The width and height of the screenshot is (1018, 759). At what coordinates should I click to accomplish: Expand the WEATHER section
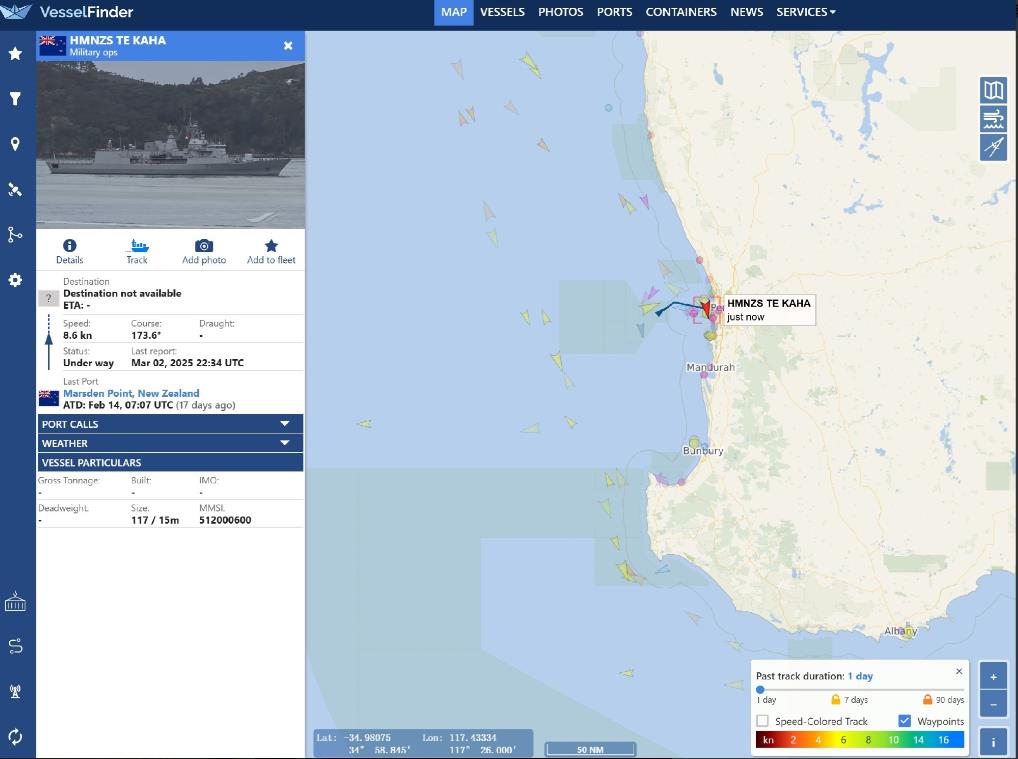(x=171, y=443)
